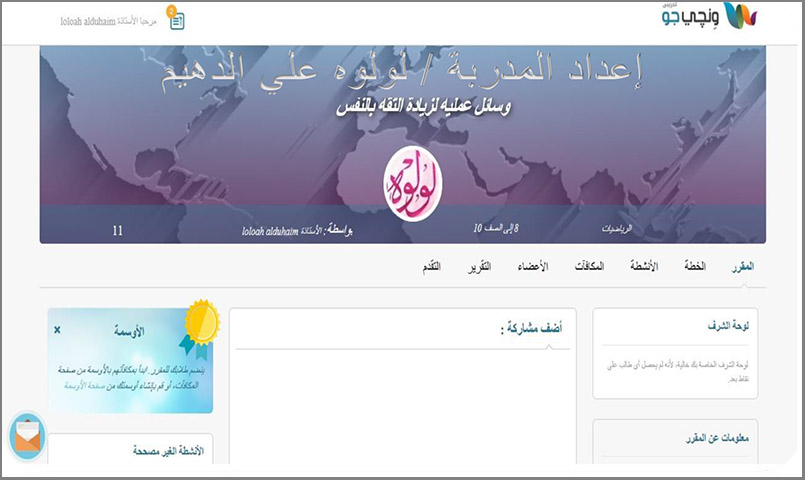Click the banner author loloah alduhaim

[x=270, y=231]
